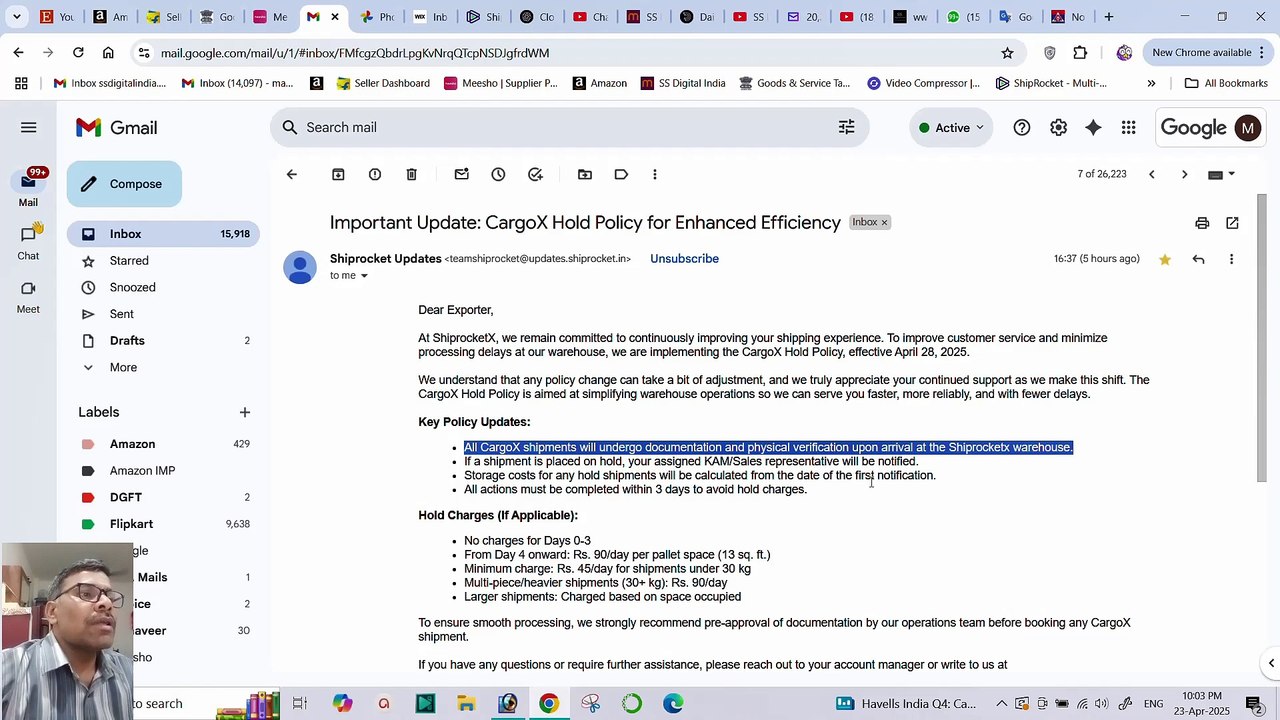Open the Flipkart label
Screen dimensions: 1280x720
163,524
